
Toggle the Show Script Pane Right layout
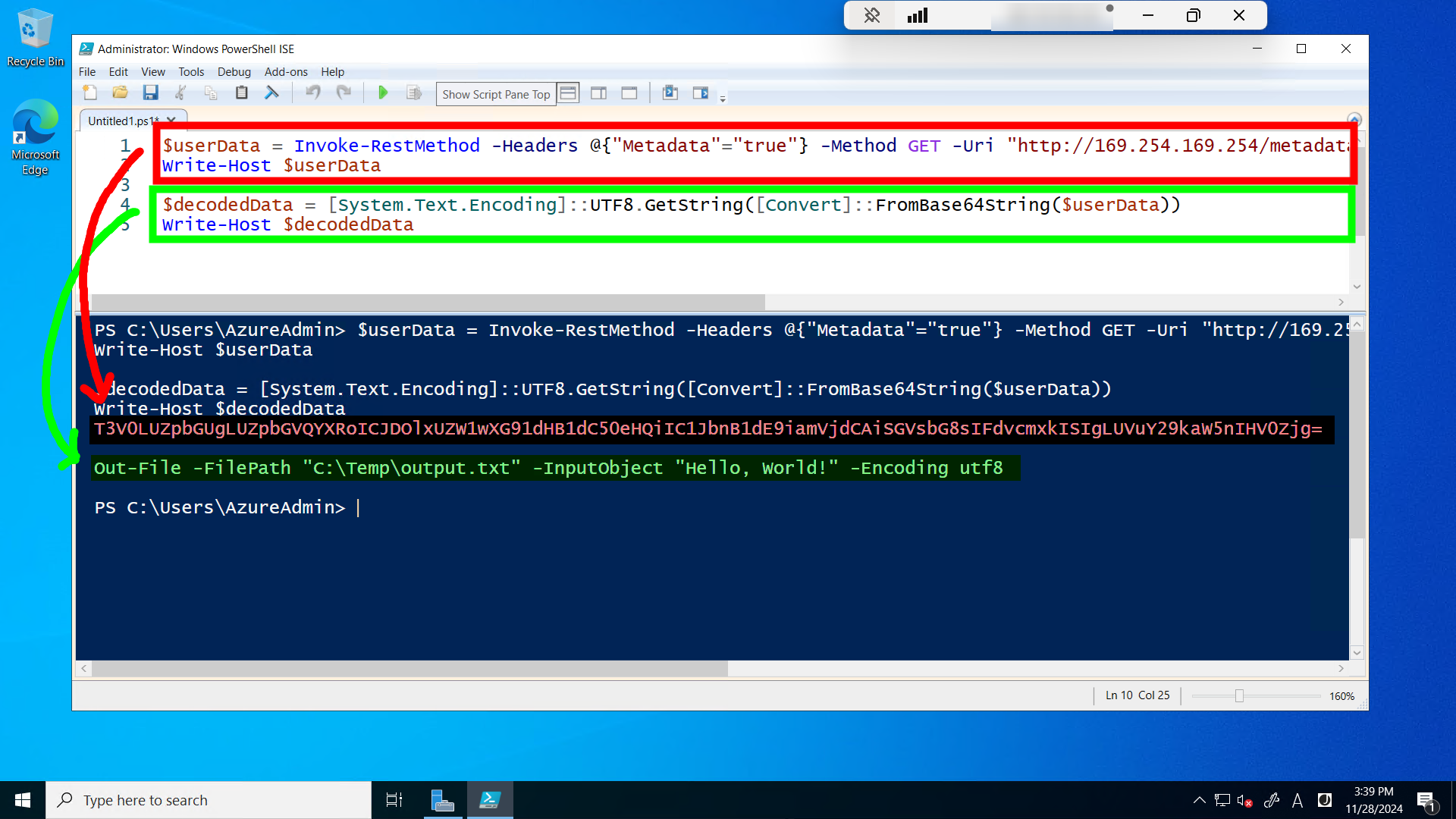598,93
